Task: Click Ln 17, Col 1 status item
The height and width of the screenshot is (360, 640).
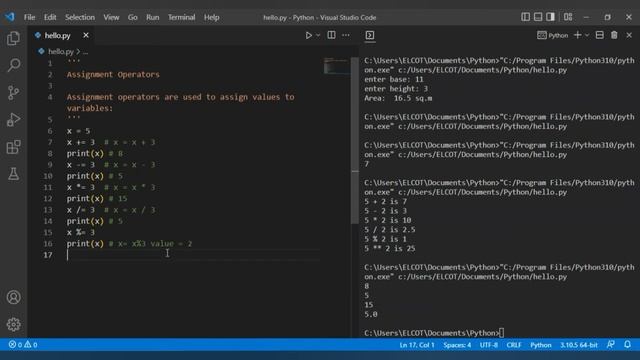Action: click(x=417, y=345)
